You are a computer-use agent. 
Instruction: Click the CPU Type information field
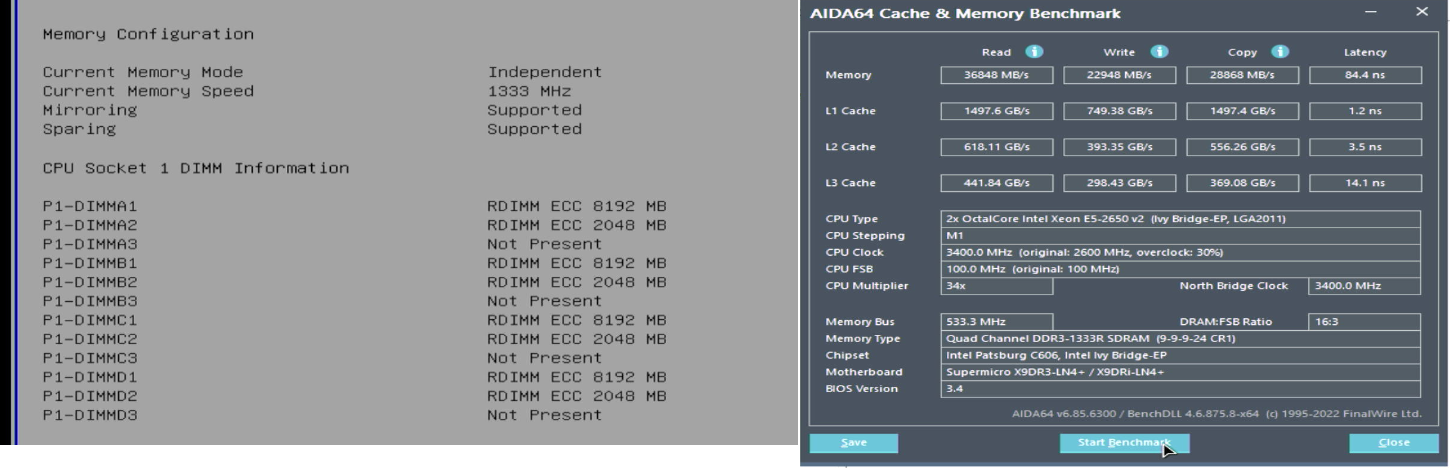coord(1181,218)
